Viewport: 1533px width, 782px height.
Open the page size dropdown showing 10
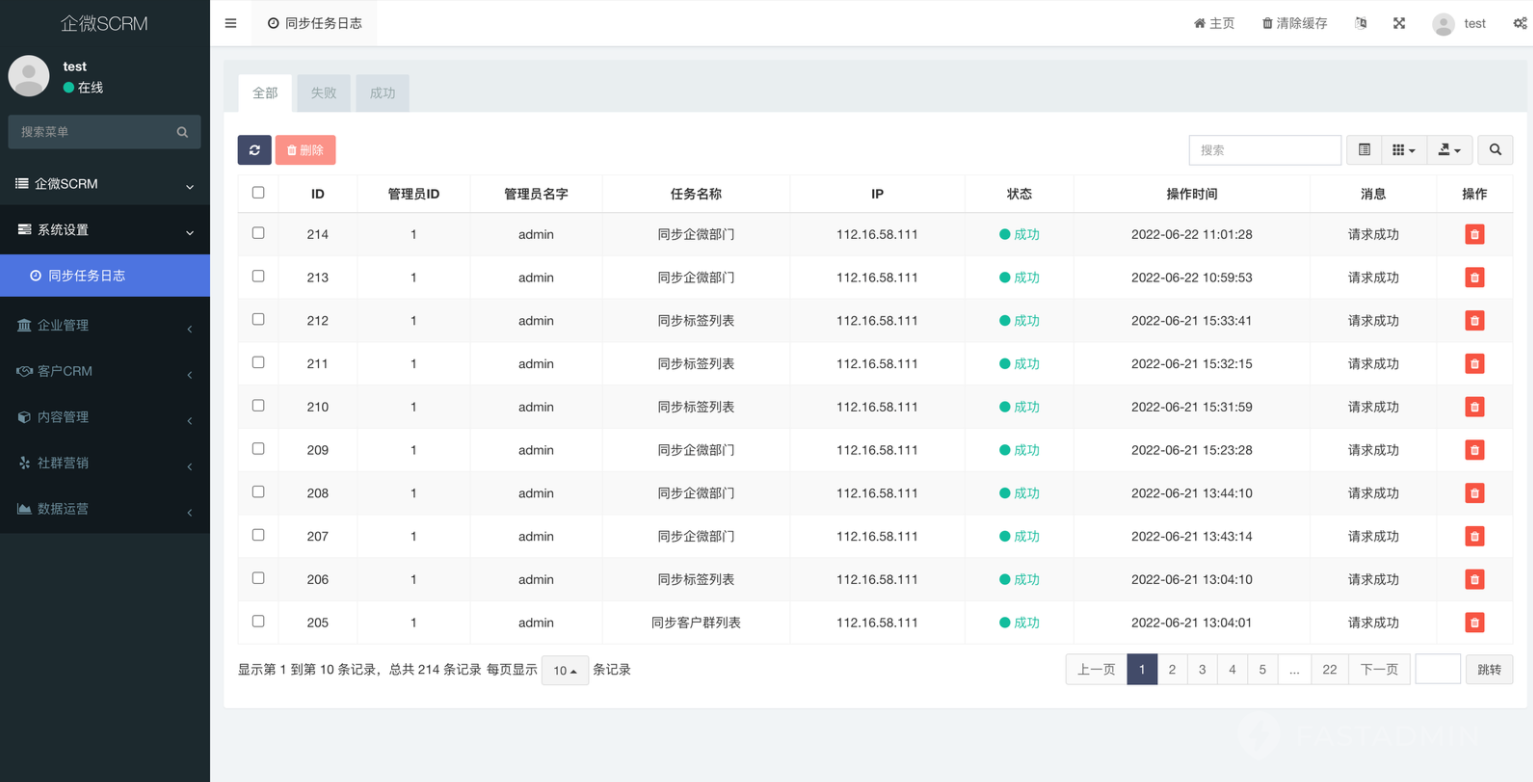(565, 670)
